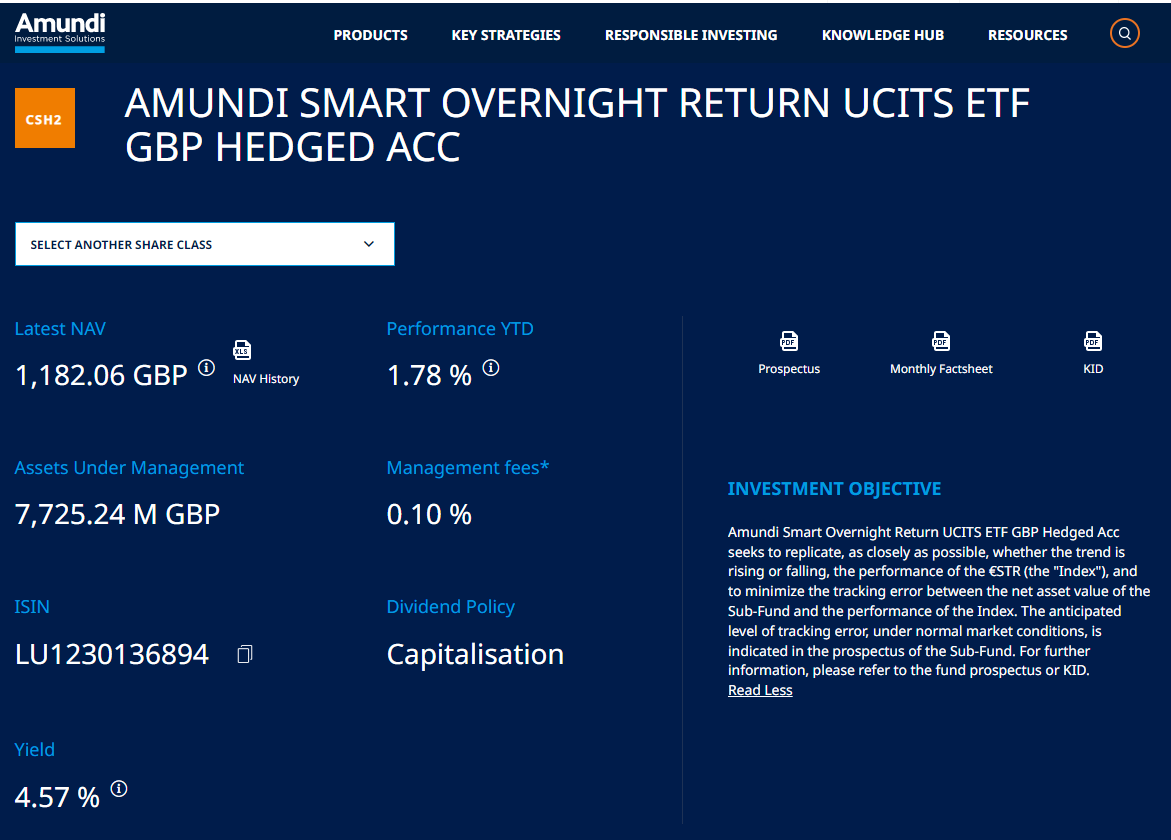Copy the ISIN with the copy icon
Screen dimensions: 1171x840
pyautogui.click(x=245, y=654)
